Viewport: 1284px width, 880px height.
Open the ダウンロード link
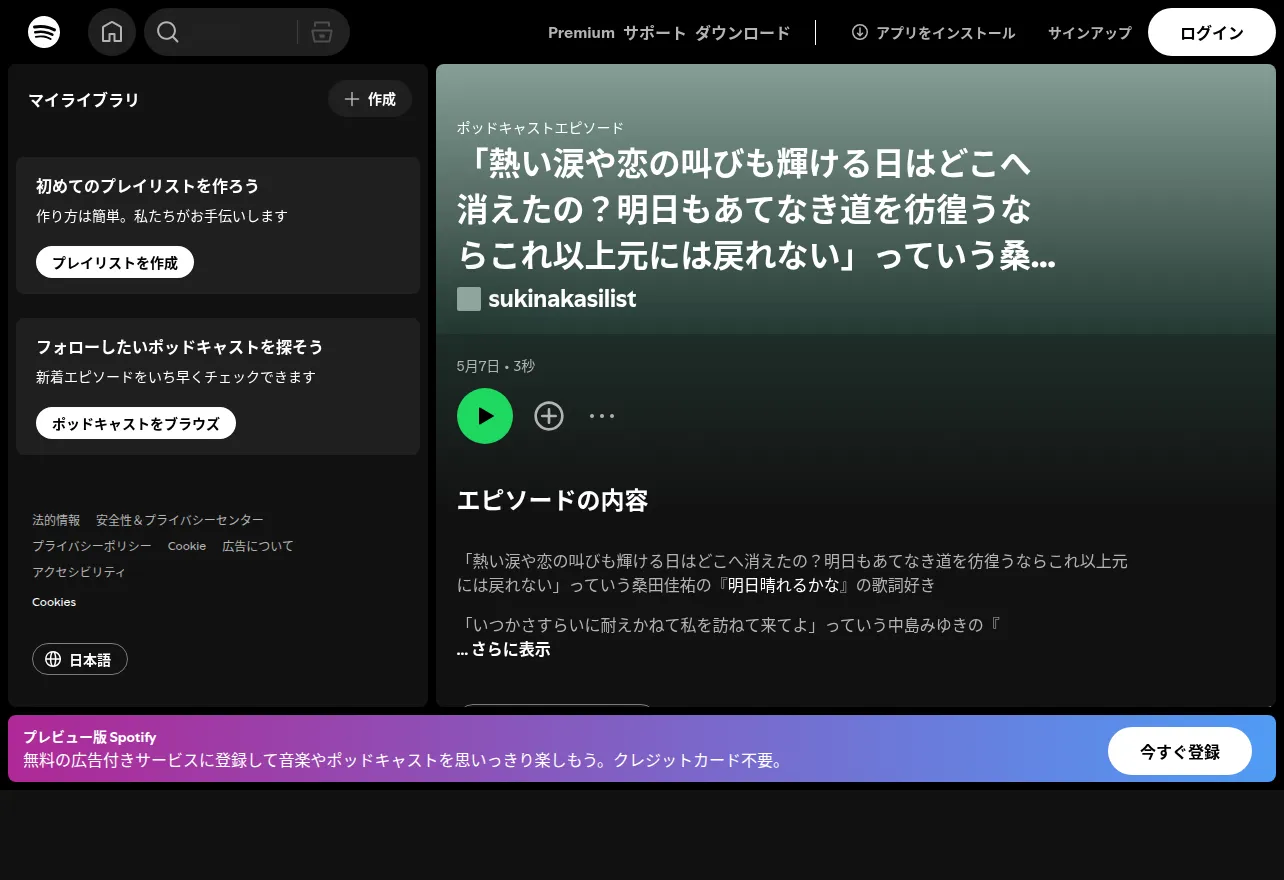click(742, 33)
